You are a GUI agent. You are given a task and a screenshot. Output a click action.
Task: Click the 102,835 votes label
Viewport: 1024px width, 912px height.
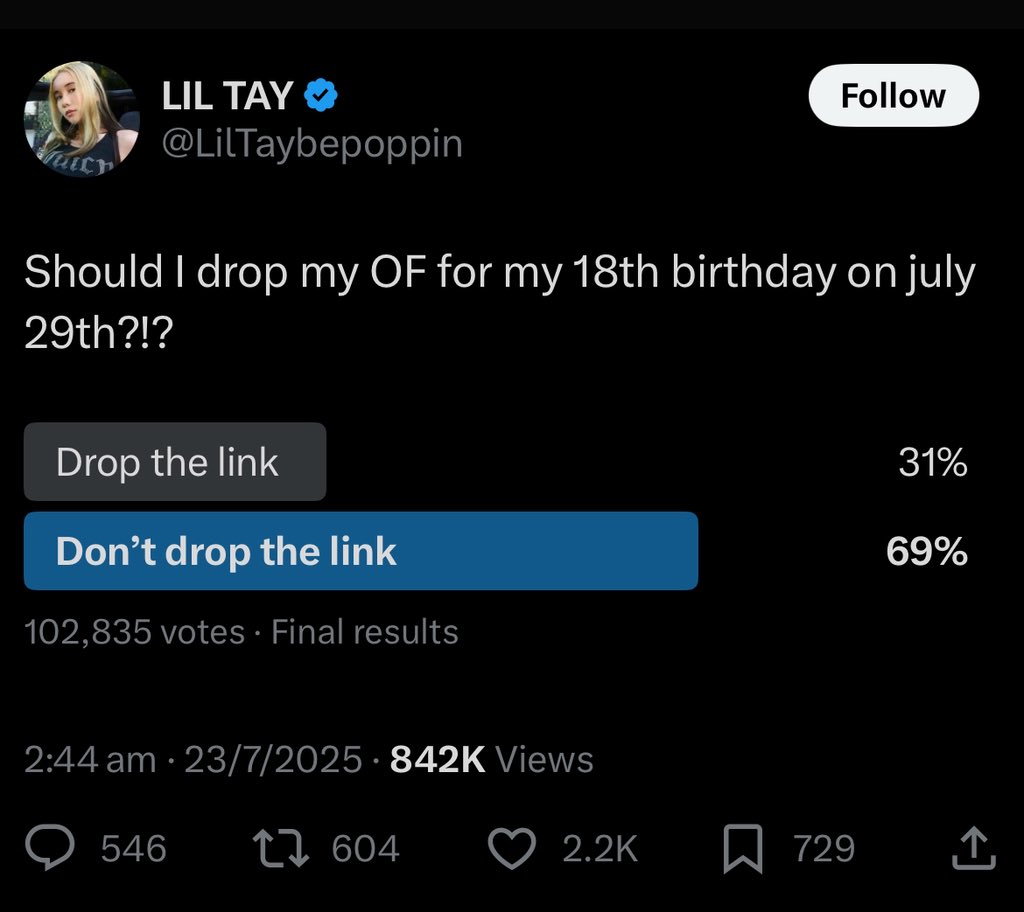click(x=135, y=632)
